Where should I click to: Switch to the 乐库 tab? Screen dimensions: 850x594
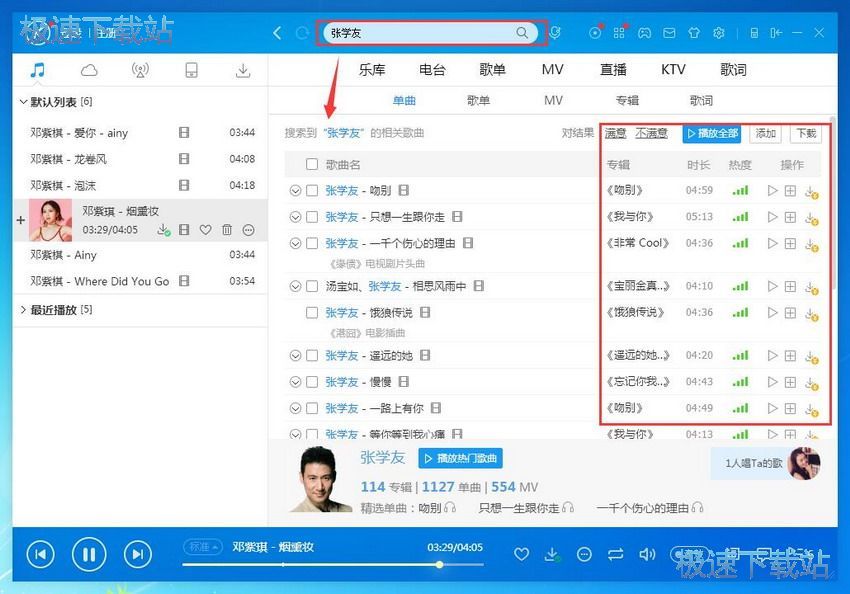[372, 69]
